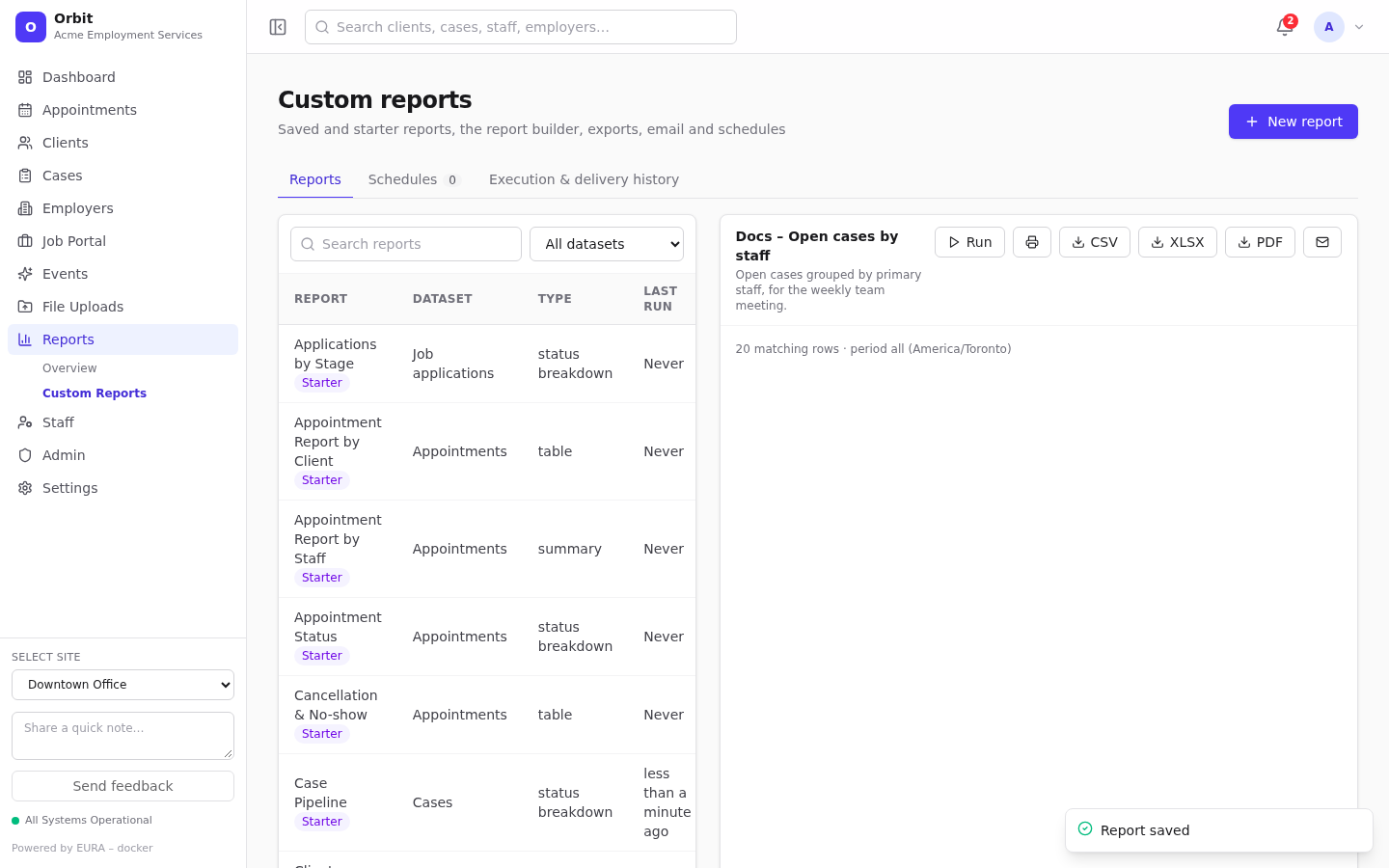Open Employers section
This screenshot has height=868, width=1389.
coord(123,208)
